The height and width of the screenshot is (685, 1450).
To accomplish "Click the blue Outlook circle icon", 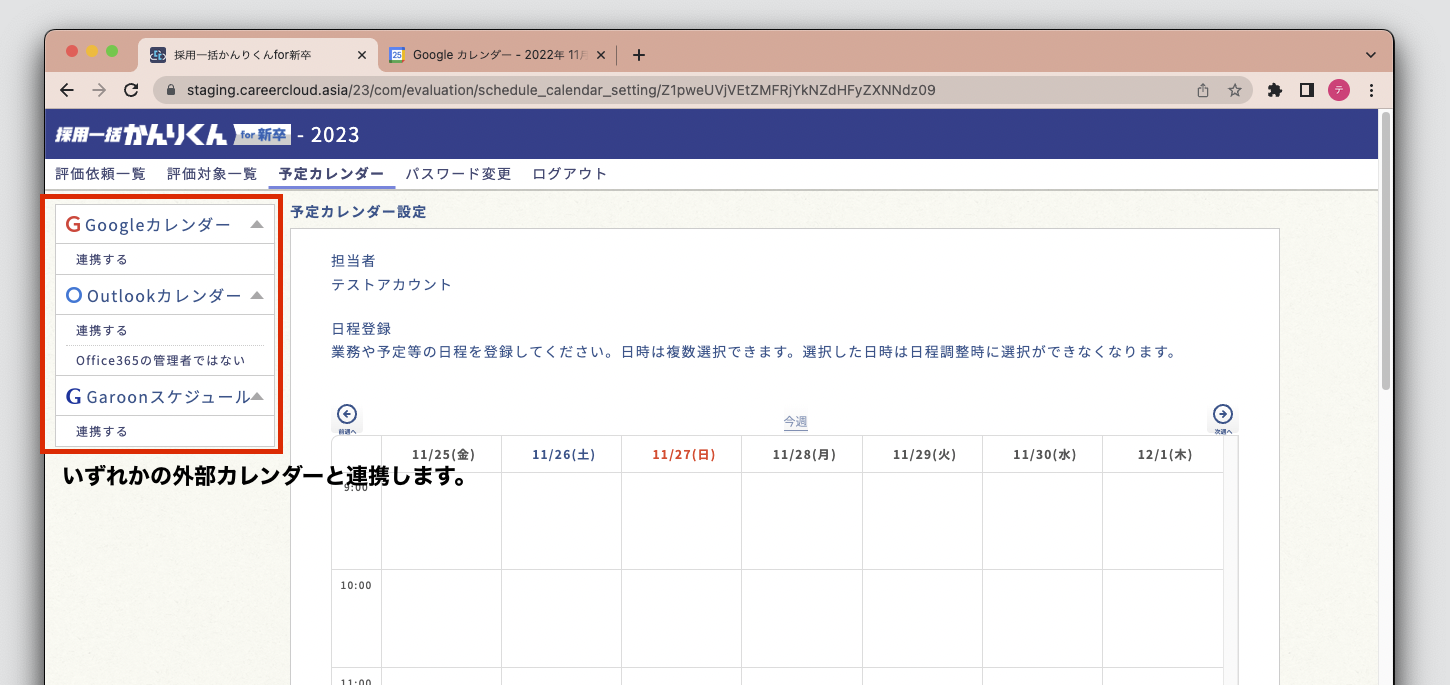I will 74,296.
